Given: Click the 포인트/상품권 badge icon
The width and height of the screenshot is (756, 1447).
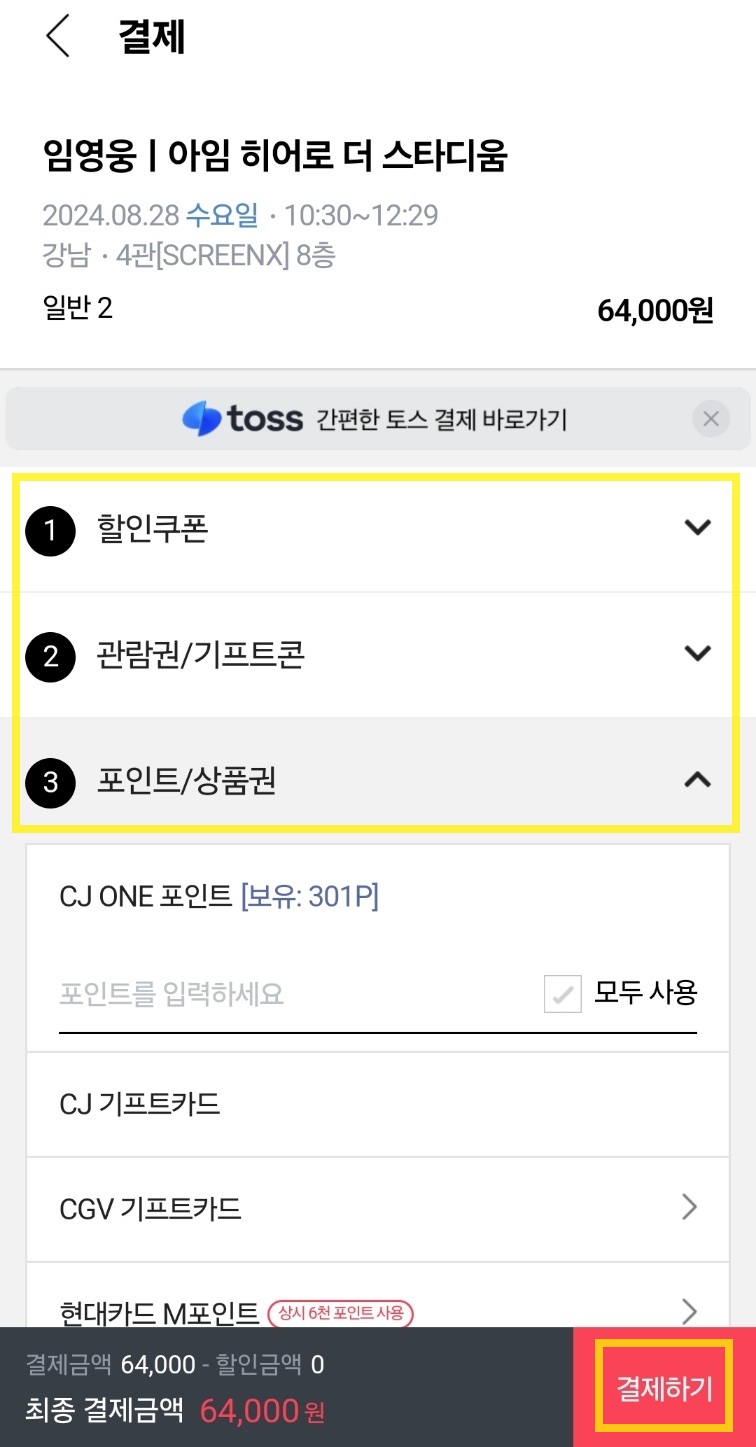Looking at the screenshot, I should (50, 783).
